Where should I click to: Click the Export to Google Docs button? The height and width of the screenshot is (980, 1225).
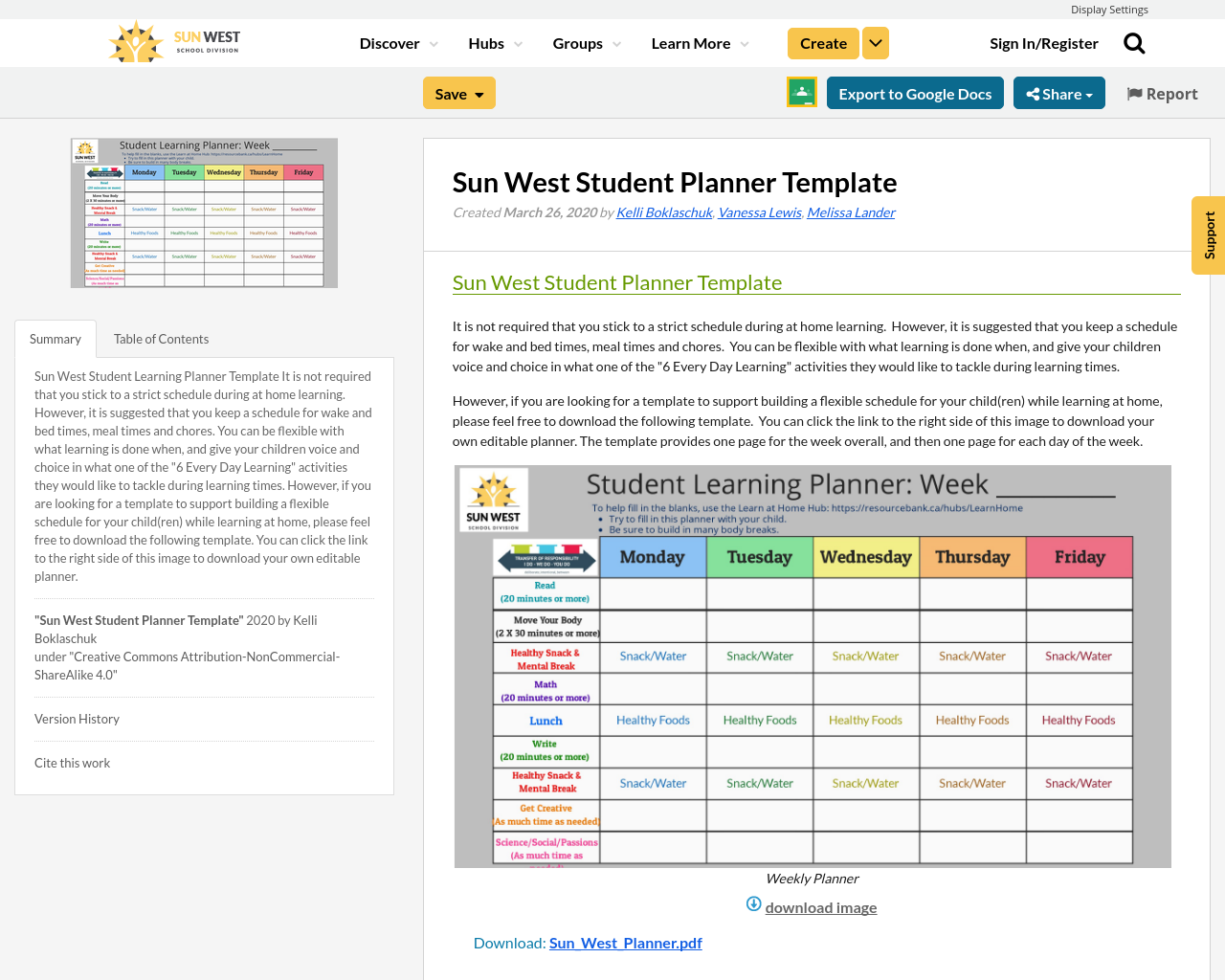(915, 92)
